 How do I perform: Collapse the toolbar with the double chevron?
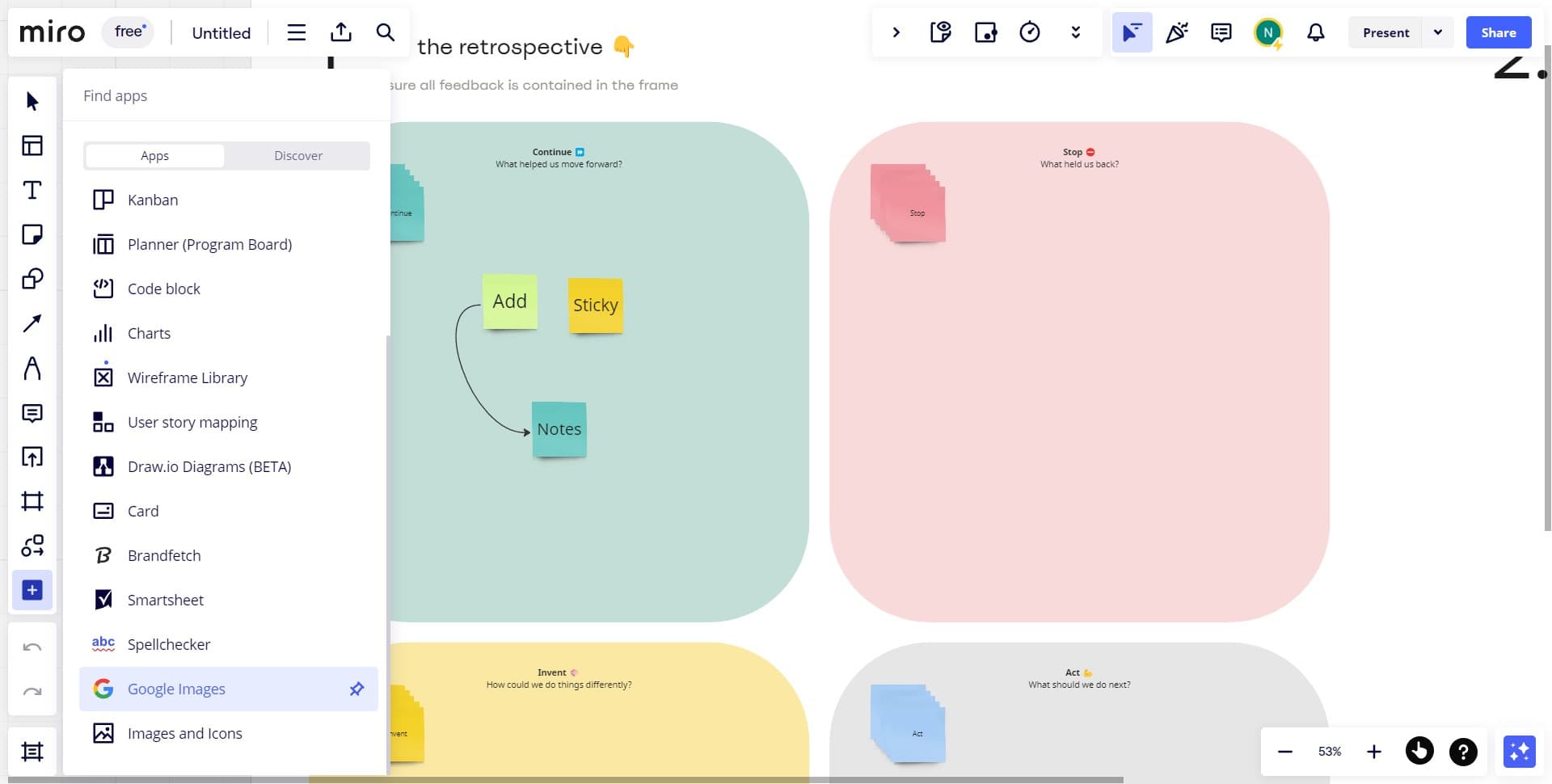click(1075, 32)
